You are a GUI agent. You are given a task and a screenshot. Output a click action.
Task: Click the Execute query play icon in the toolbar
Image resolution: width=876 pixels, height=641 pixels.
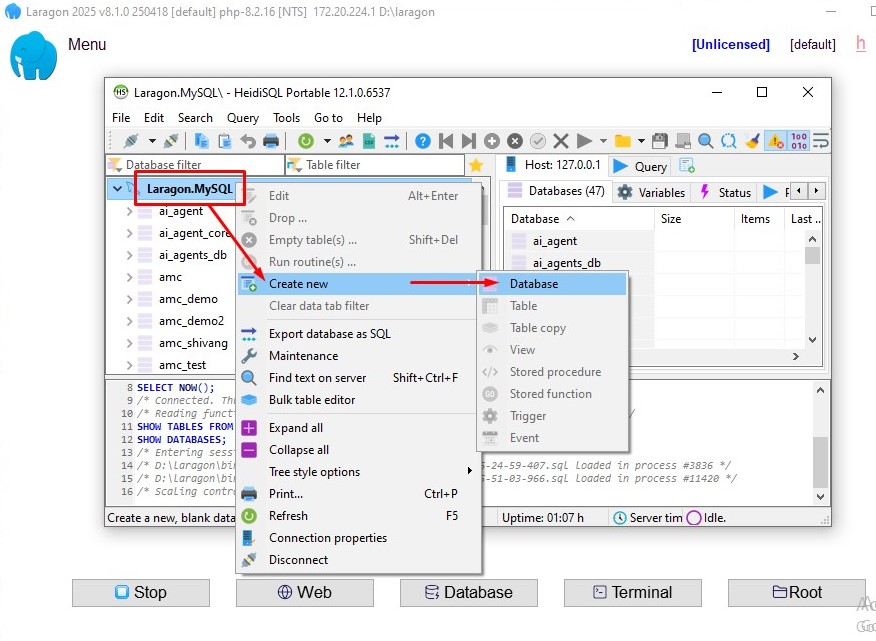click(584, 141)
